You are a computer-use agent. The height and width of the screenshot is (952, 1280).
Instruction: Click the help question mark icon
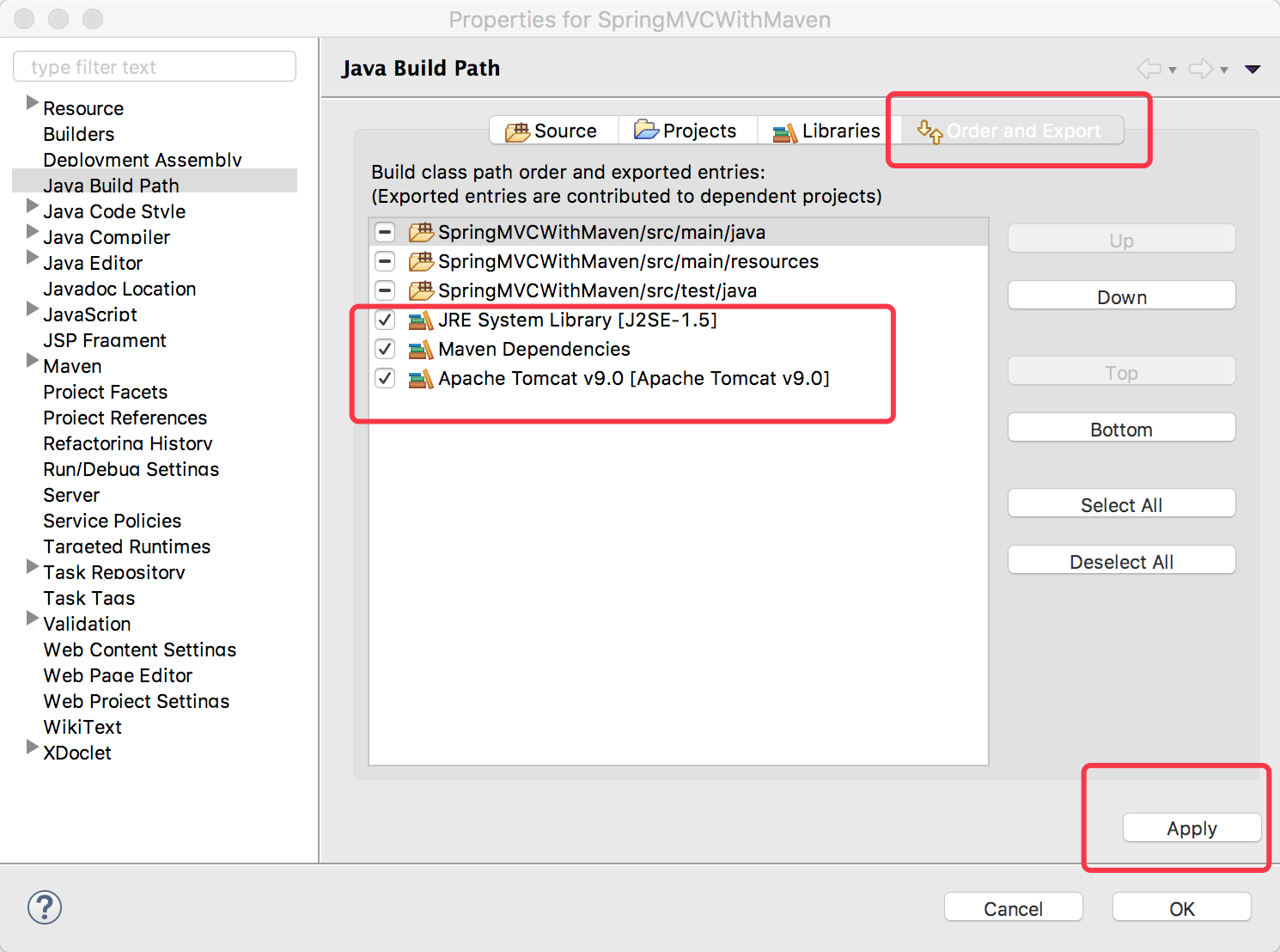44,907
